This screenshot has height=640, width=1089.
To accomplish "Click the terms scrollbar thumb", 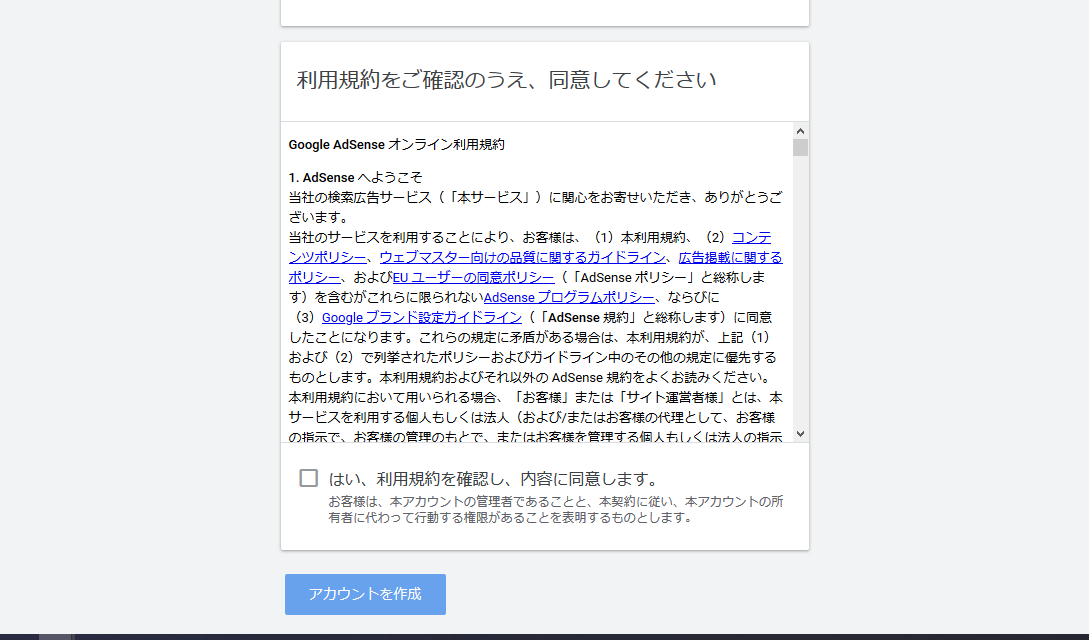I will 800,147.
